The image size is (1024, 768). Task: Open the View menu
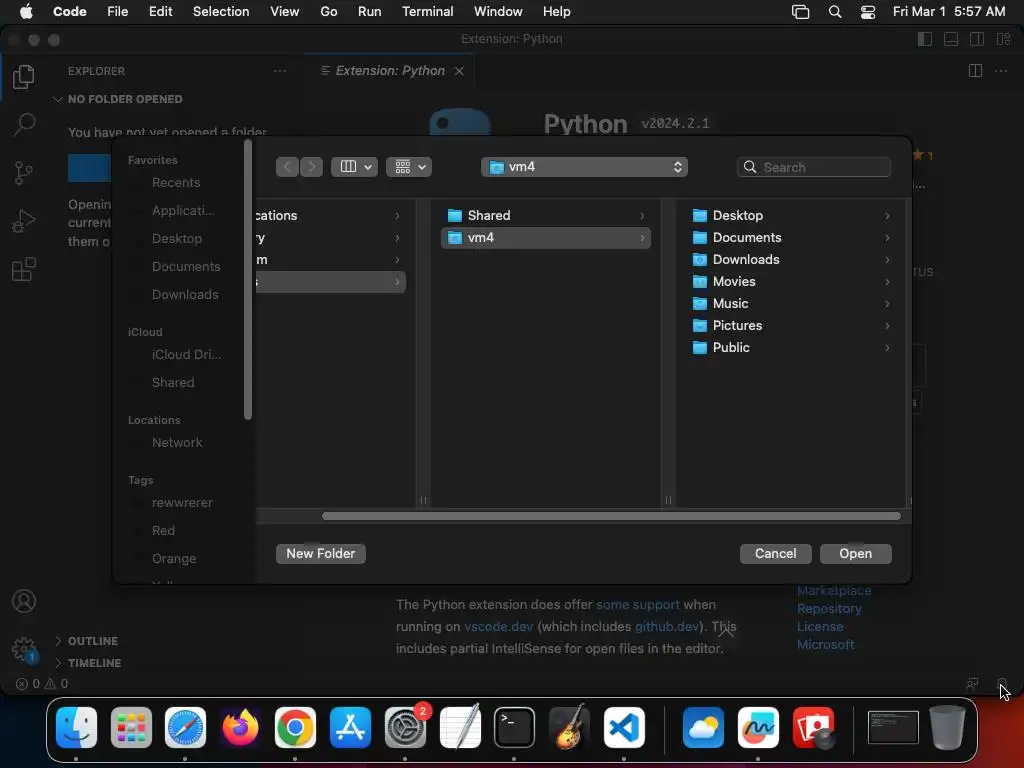284,12
